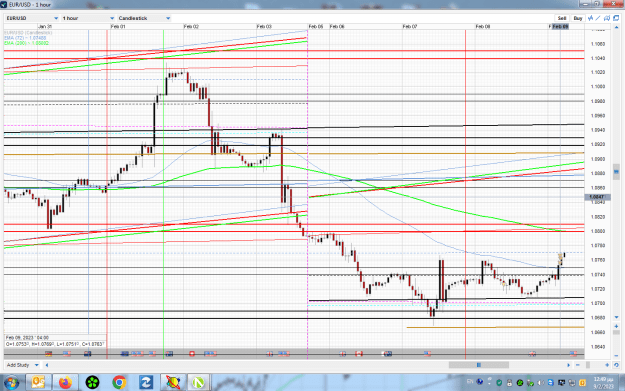Click the current price label 1.0847

pyautogui.click(x=596, y=197)
